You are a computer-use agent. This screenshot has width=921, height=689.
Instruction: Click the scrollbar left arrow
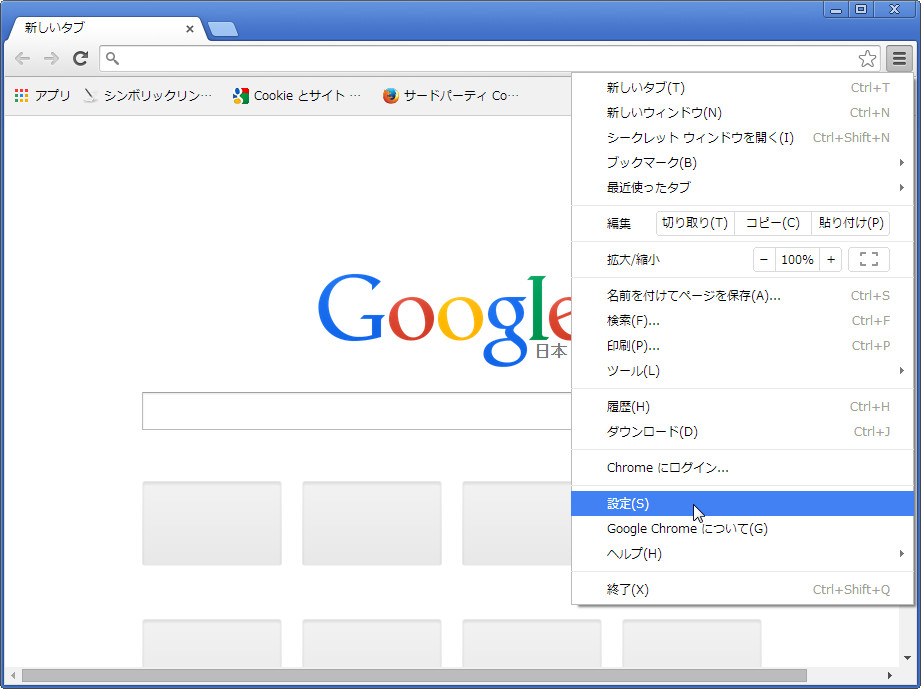[13, 675]
